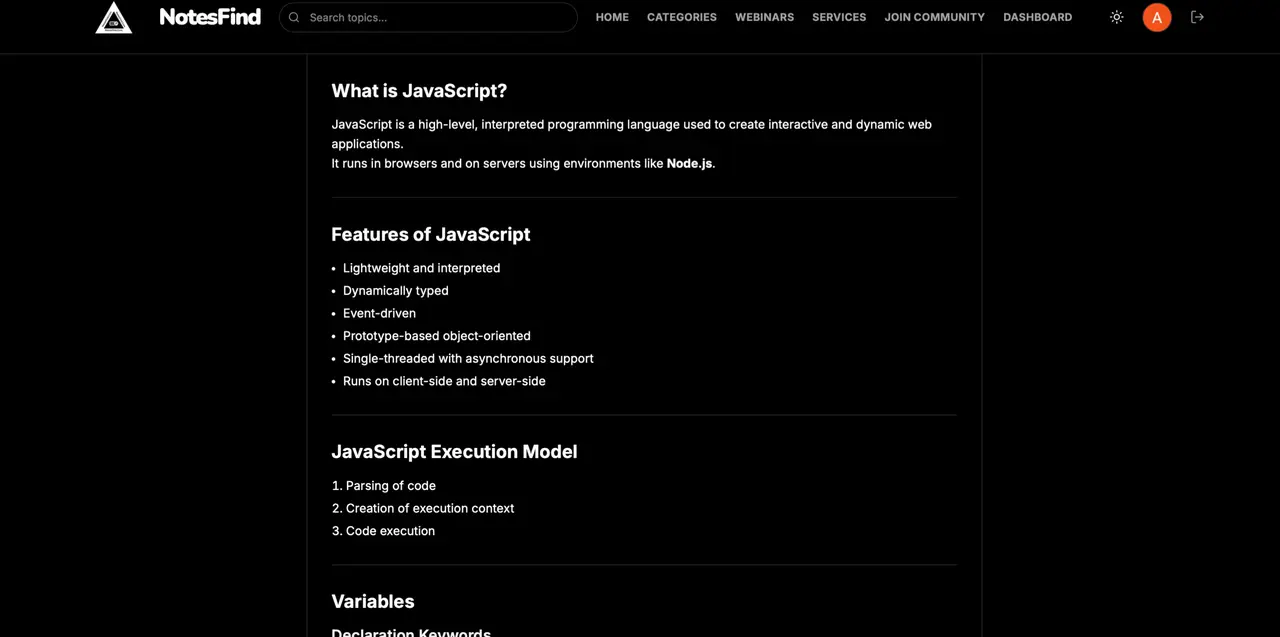Click the "Code execution" list item
Viewport: 1280px width, 637px height.
[390, 531]
